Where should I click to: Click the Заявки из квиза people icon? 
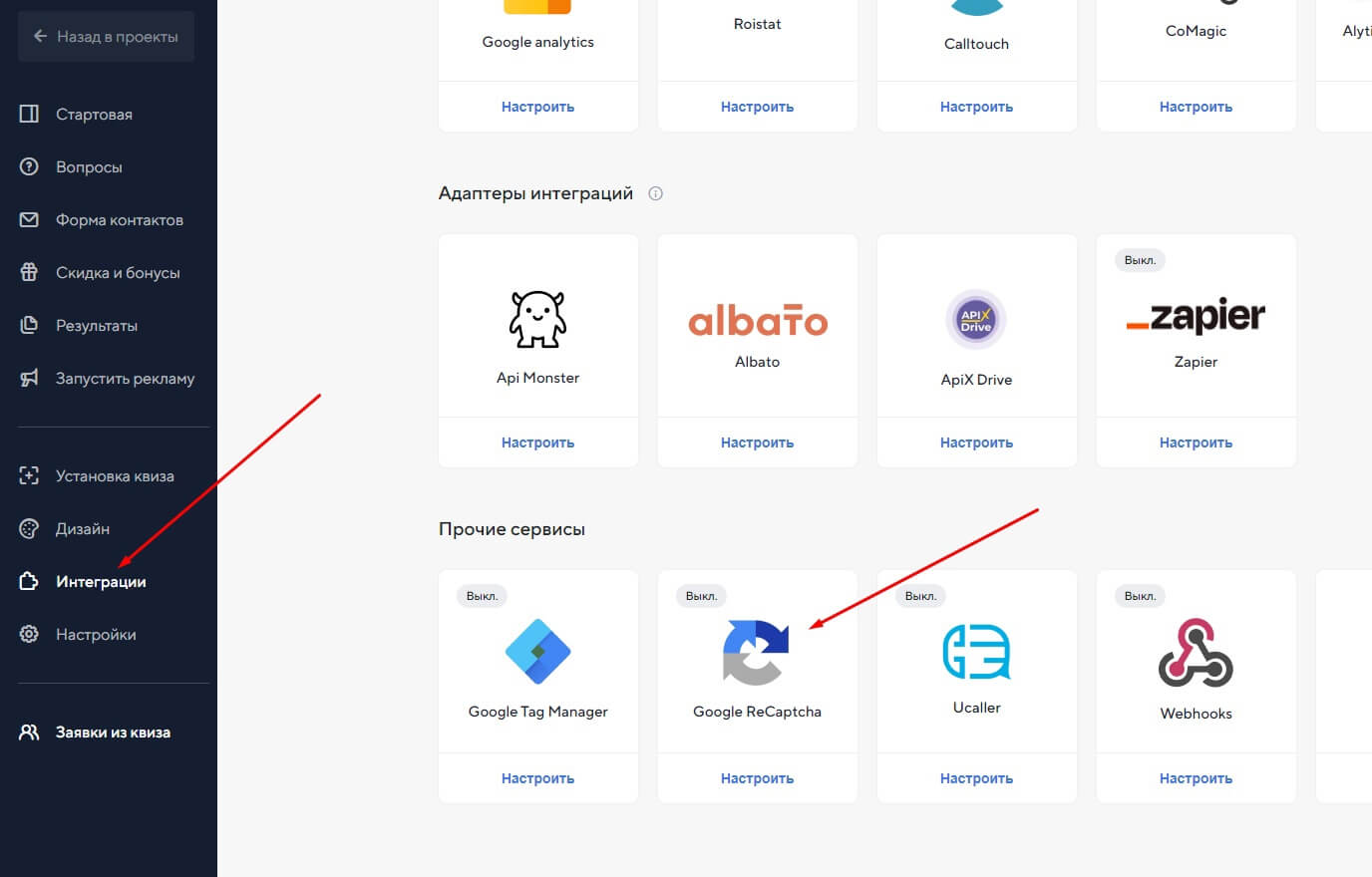click(29, 732)
